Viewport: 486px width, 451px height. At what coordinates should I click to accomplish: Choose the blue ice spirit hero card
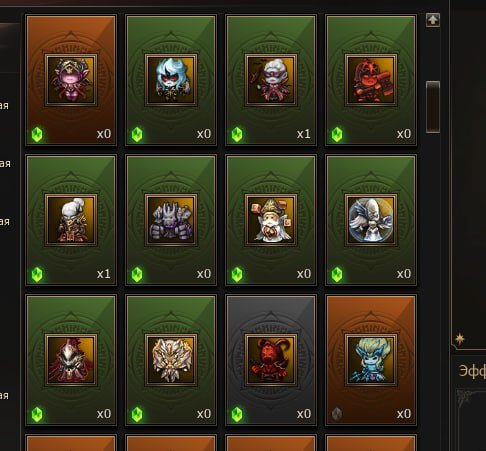(x=371, y=360)
